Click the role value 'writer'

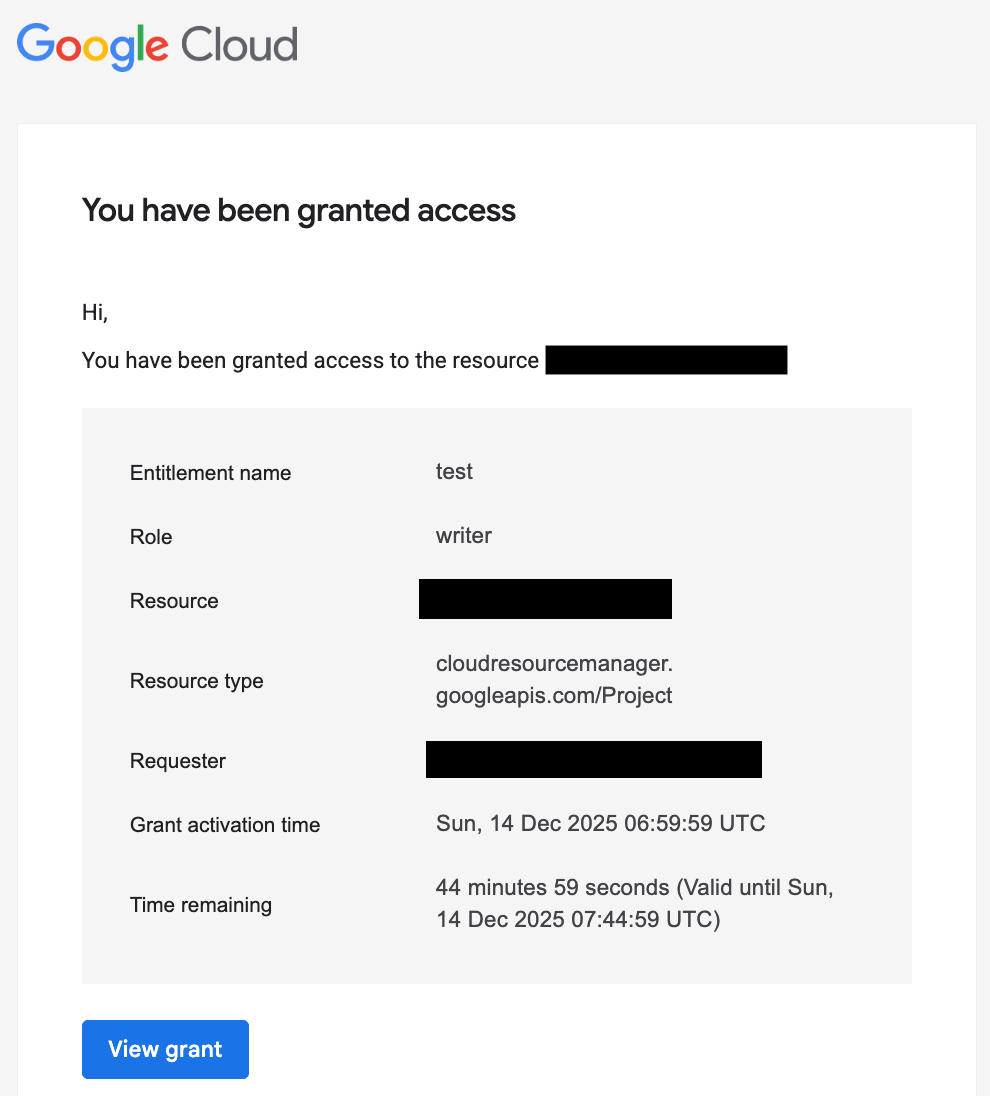464,535
